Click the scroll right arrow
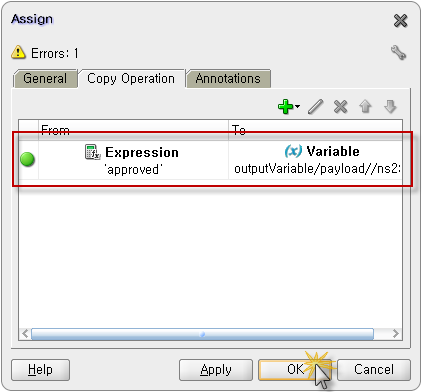Image resolution: width=422 pixels, height=392 pixels. pos(396,334)
